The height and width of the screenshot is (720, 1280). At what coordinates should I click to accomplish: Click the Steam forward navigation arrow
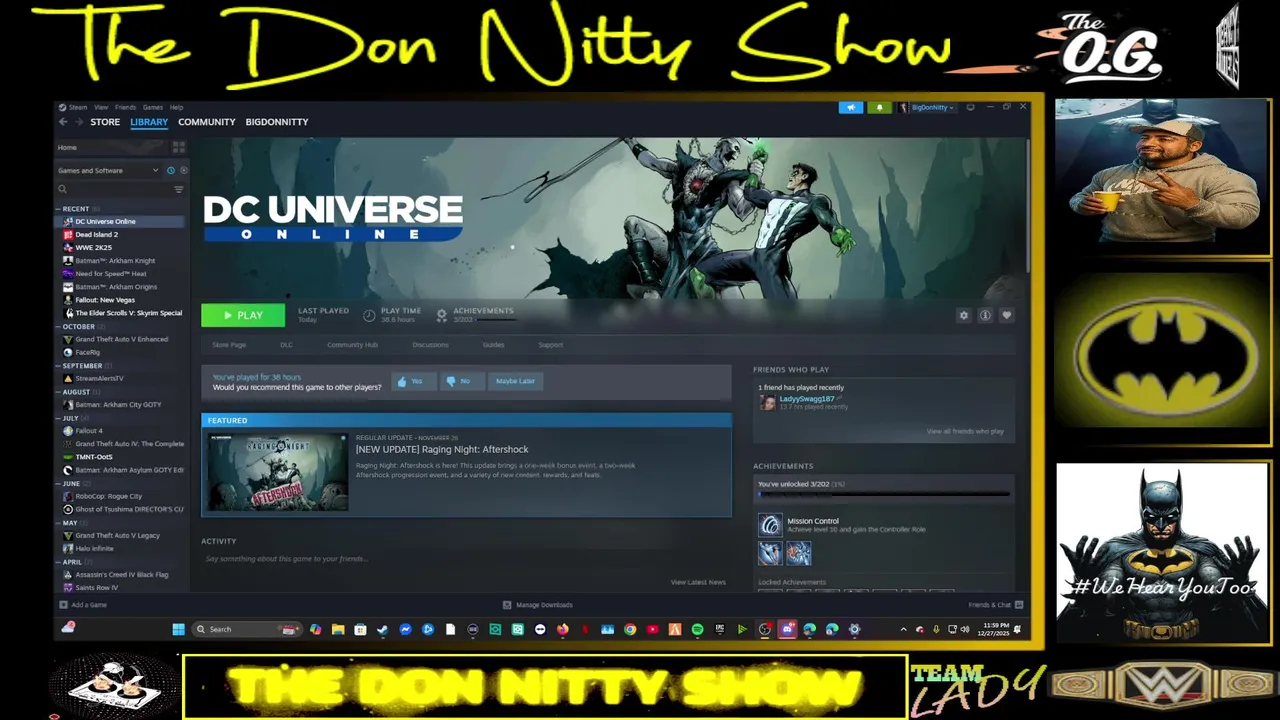click(78, 122)
